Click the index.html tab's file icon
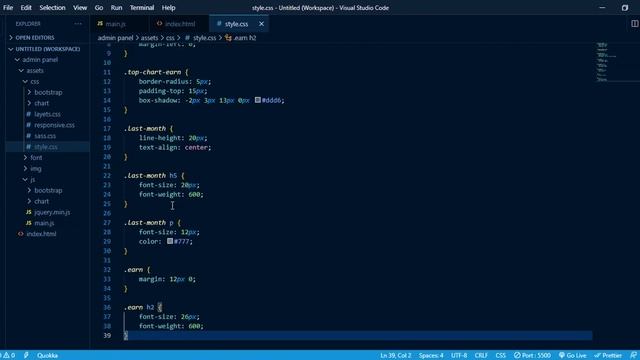The height and width of the screenshot is (360, 640). 159,23
